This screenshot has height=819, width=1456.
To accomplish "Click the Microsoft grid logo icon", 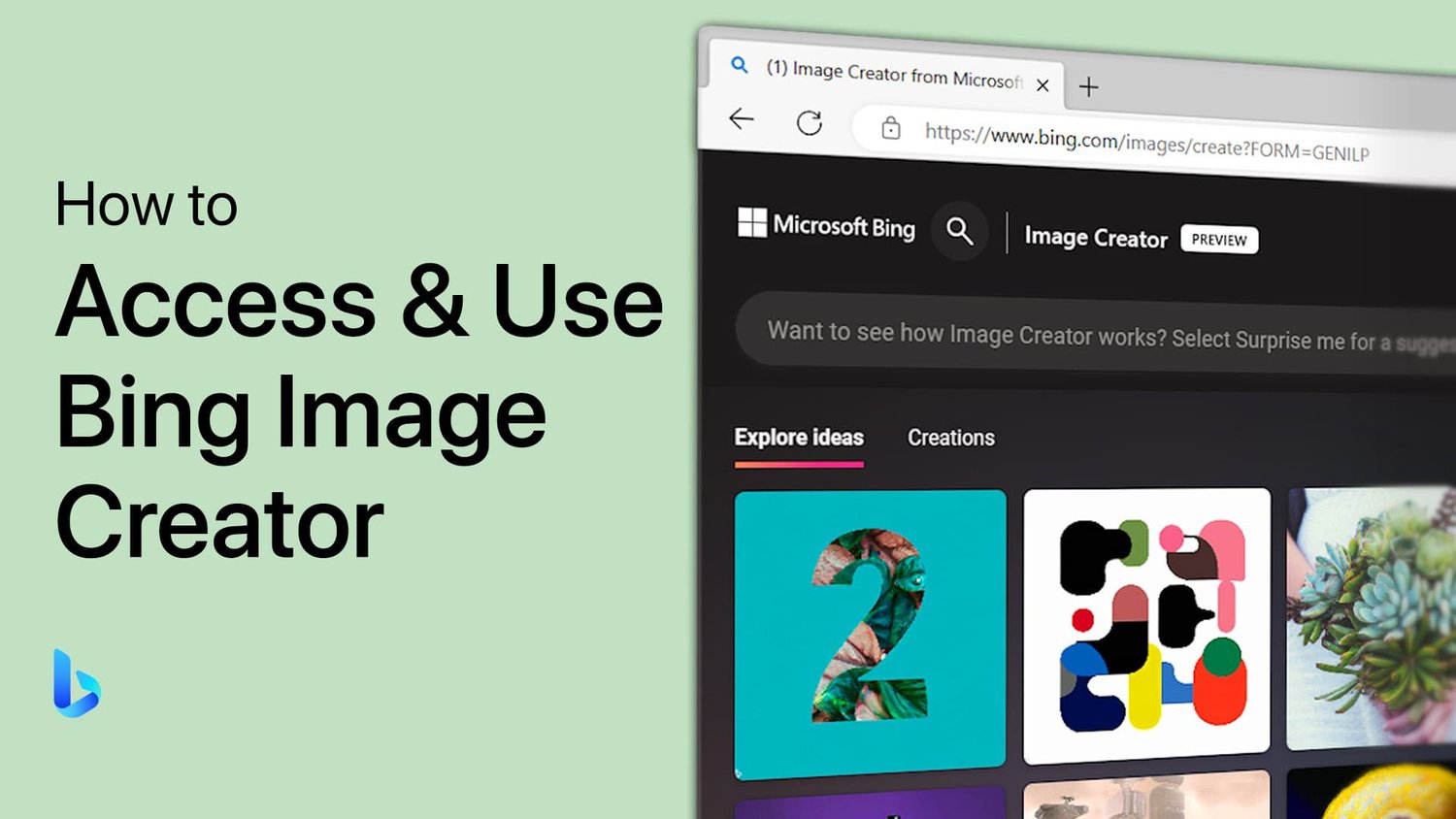I will click(752, 220).
